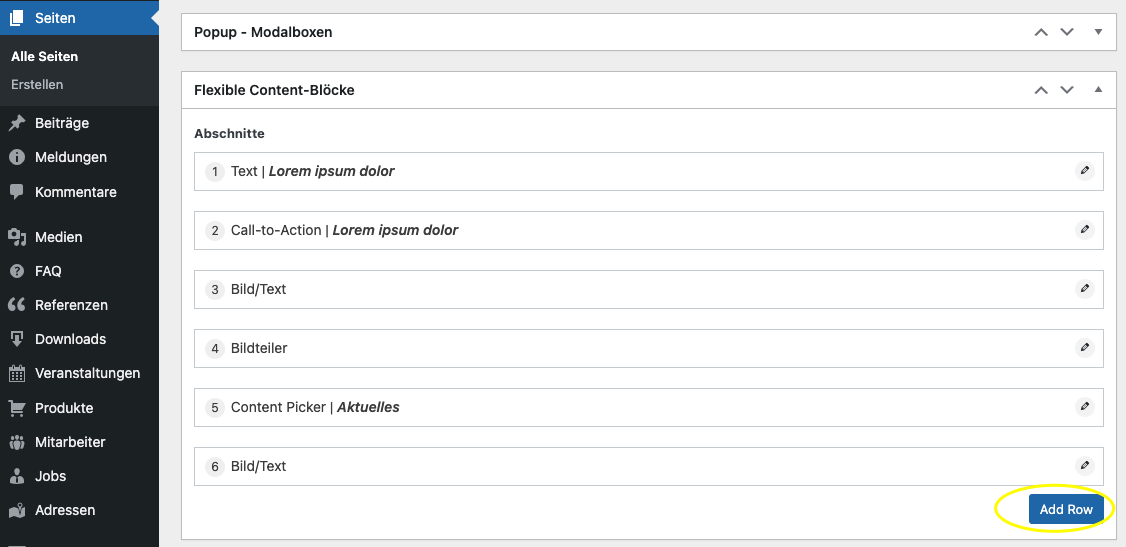Viewport: 1126px width, 547px height.
Task: Open Medien from the sidebar icon
Action: coord(17,237)
